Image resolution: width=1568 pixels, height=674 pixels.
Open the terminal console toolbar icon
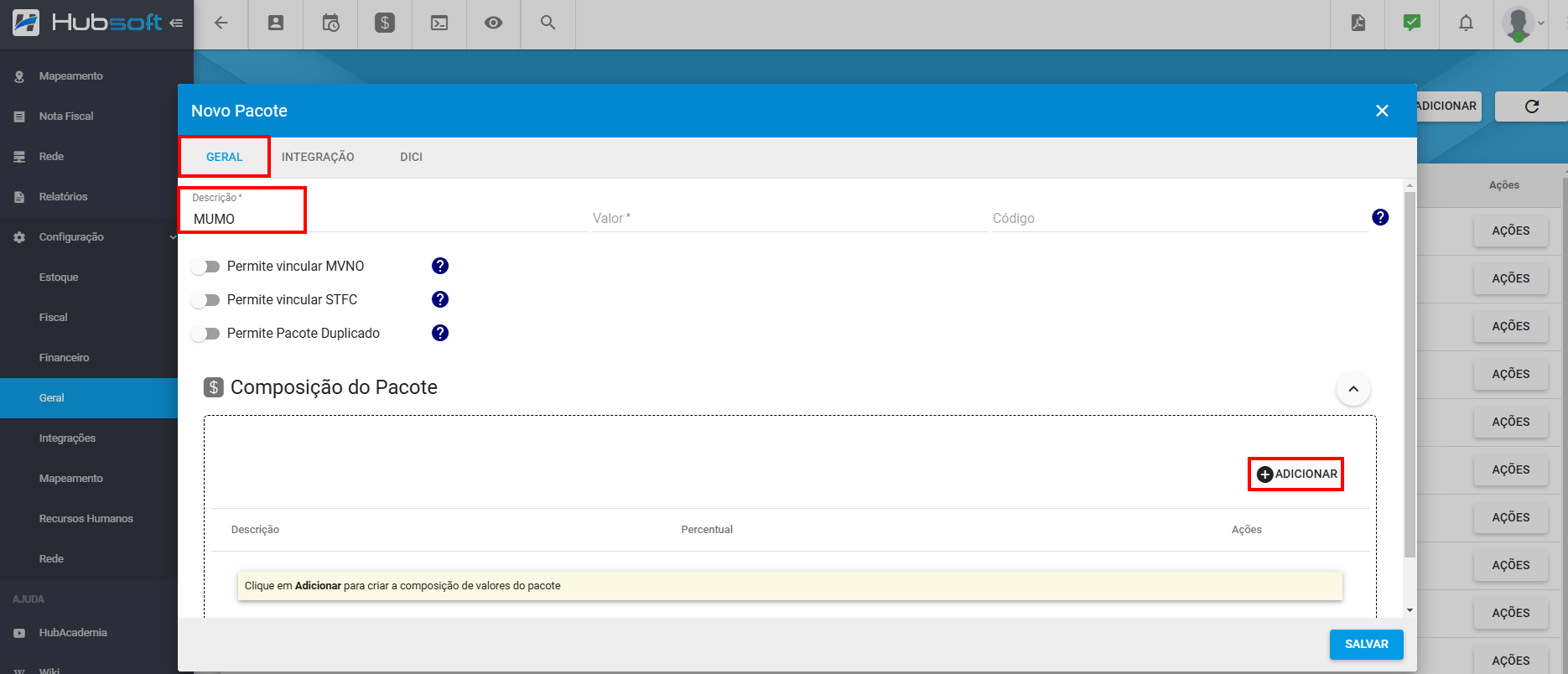[x=439, y=23]
